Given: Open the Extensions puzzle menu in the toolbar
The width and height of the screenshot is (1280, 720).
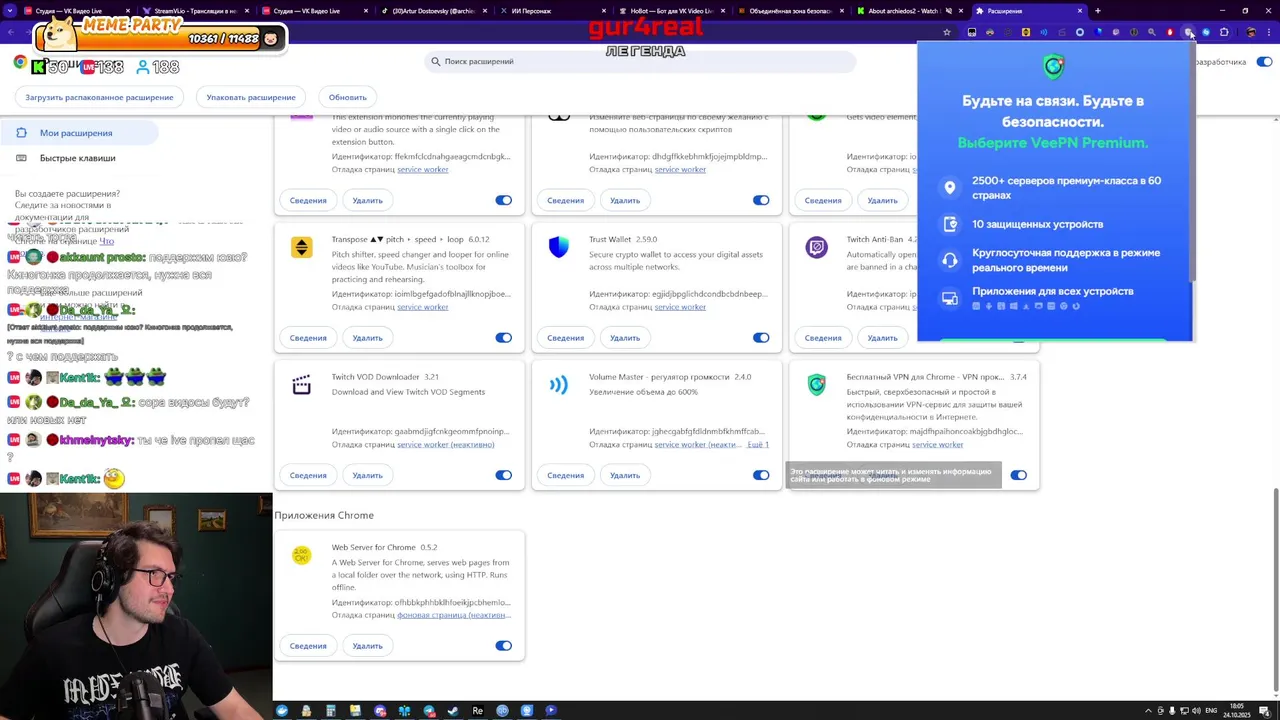Looking at the screenshot, I should pos(1224,32).
